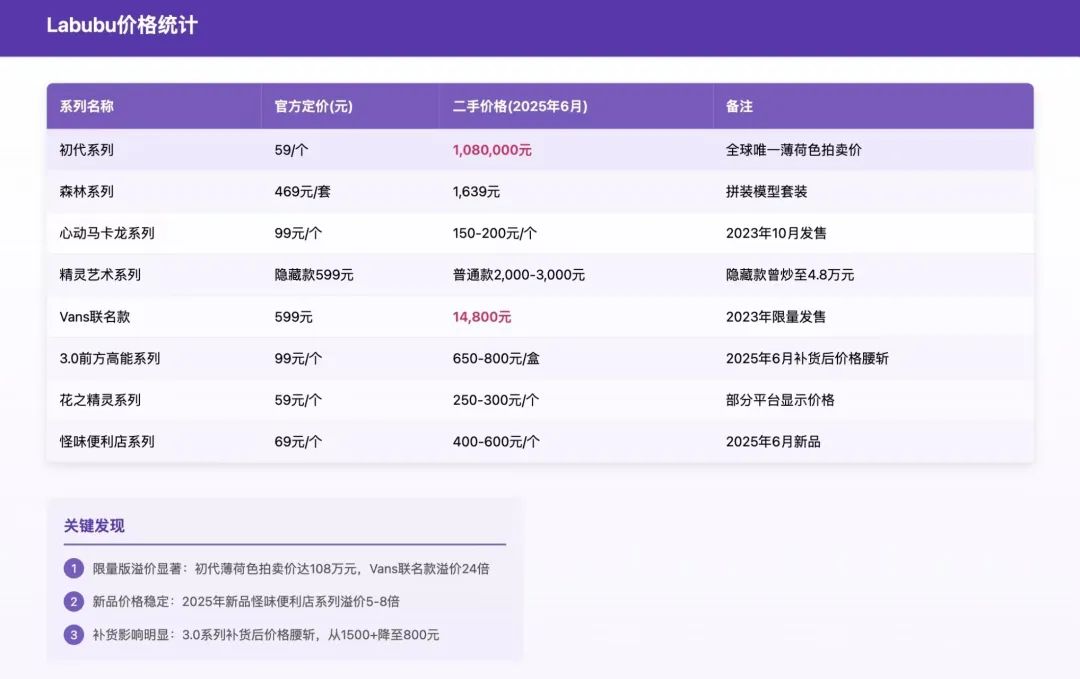This screenshot has height=679, width=1080.
Task: Select the 59/个 official price cell
Action: point(291,150)
